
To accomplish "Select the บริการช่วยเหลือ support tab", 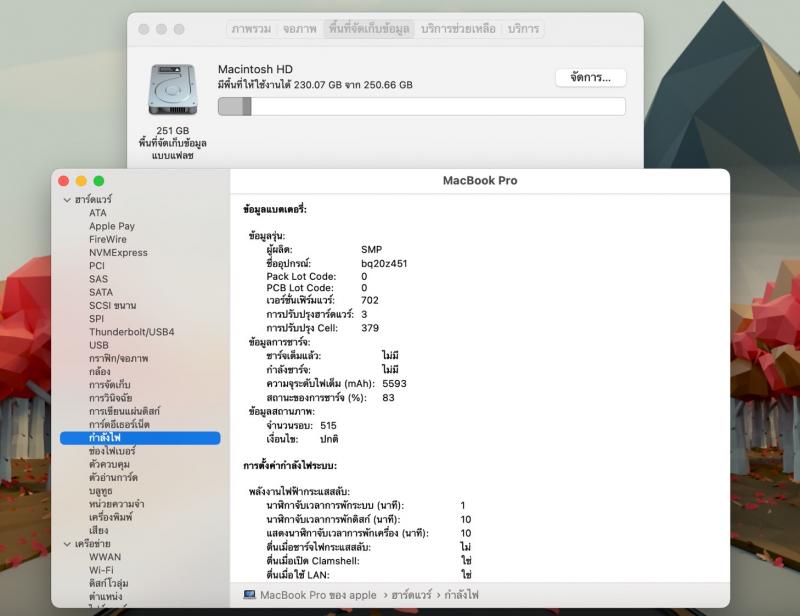I will click(x=457, y=29).
